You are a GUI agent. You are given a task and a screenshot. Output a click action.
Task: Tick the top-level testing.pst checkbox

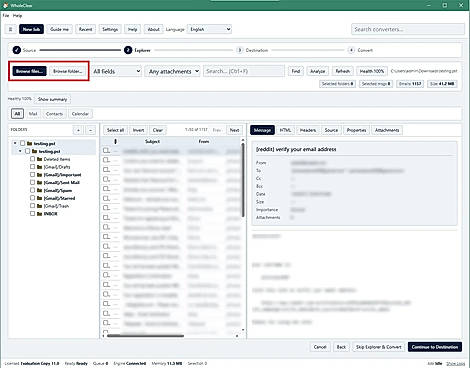tap(22, 143)
